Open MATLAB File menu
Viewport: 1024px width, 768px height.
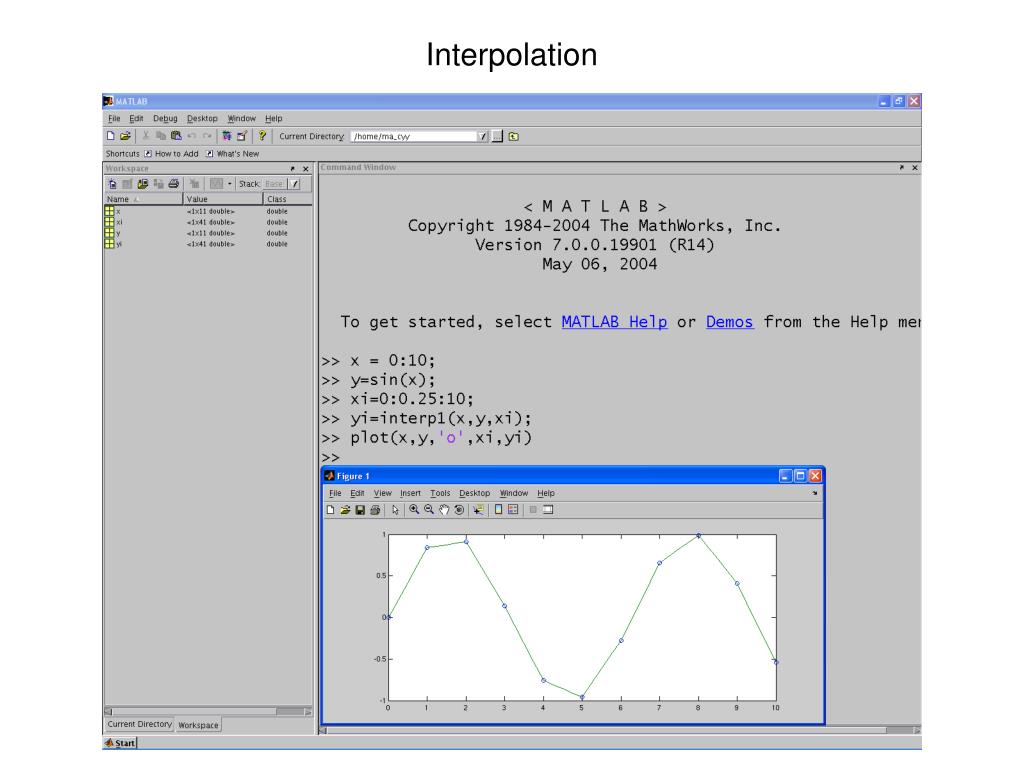point(114,119)
